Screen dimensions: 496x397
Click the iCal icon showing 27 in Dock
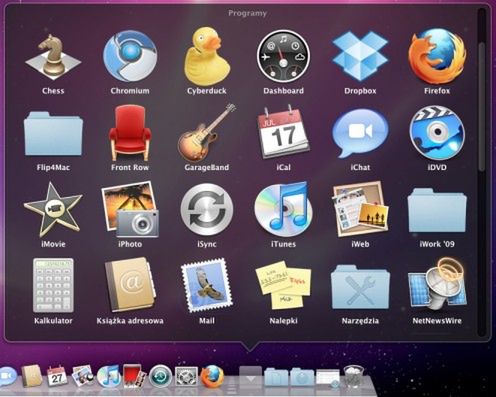click(x=57, y=376)
